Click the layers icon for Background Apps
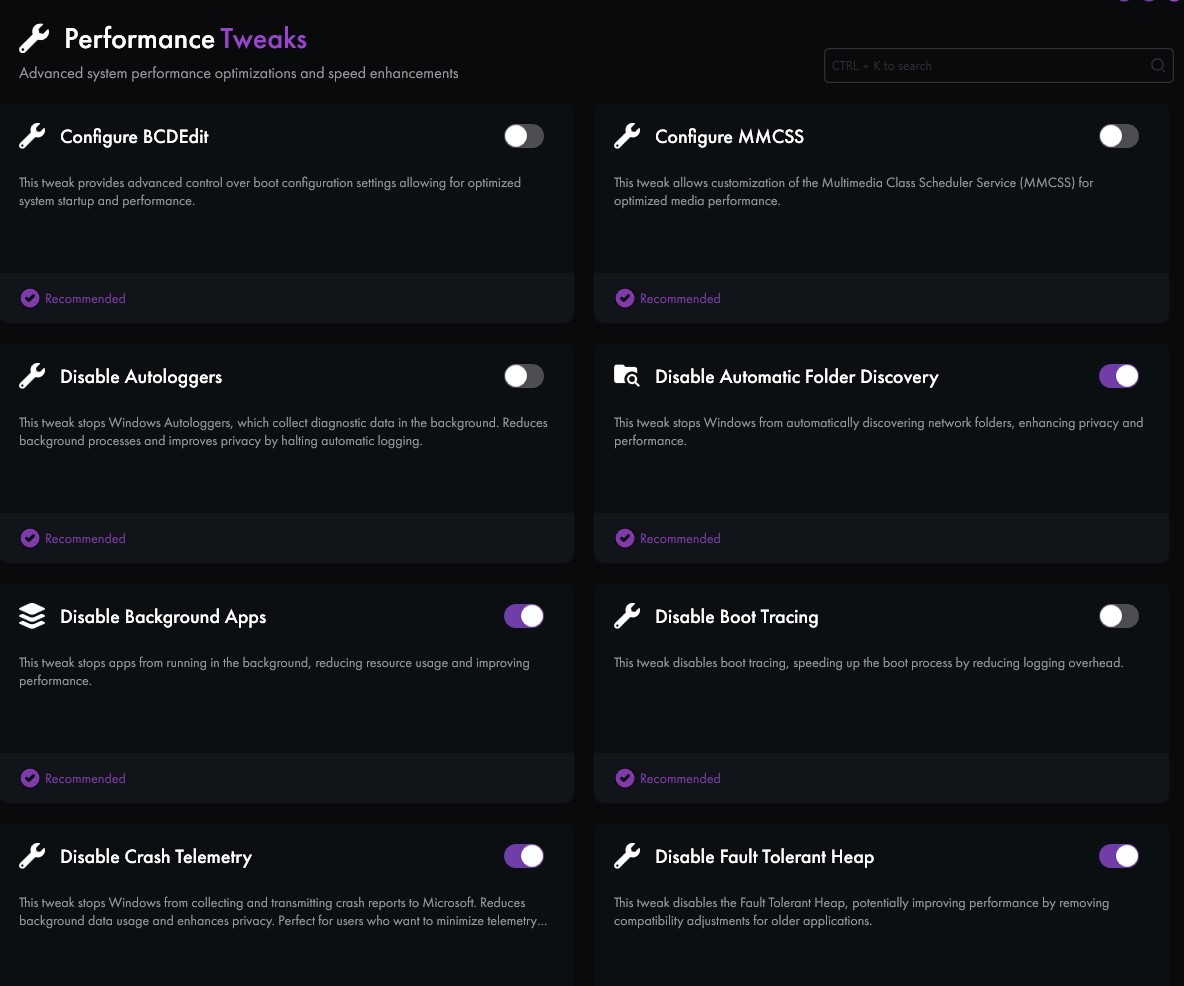 tap(32, 616)
